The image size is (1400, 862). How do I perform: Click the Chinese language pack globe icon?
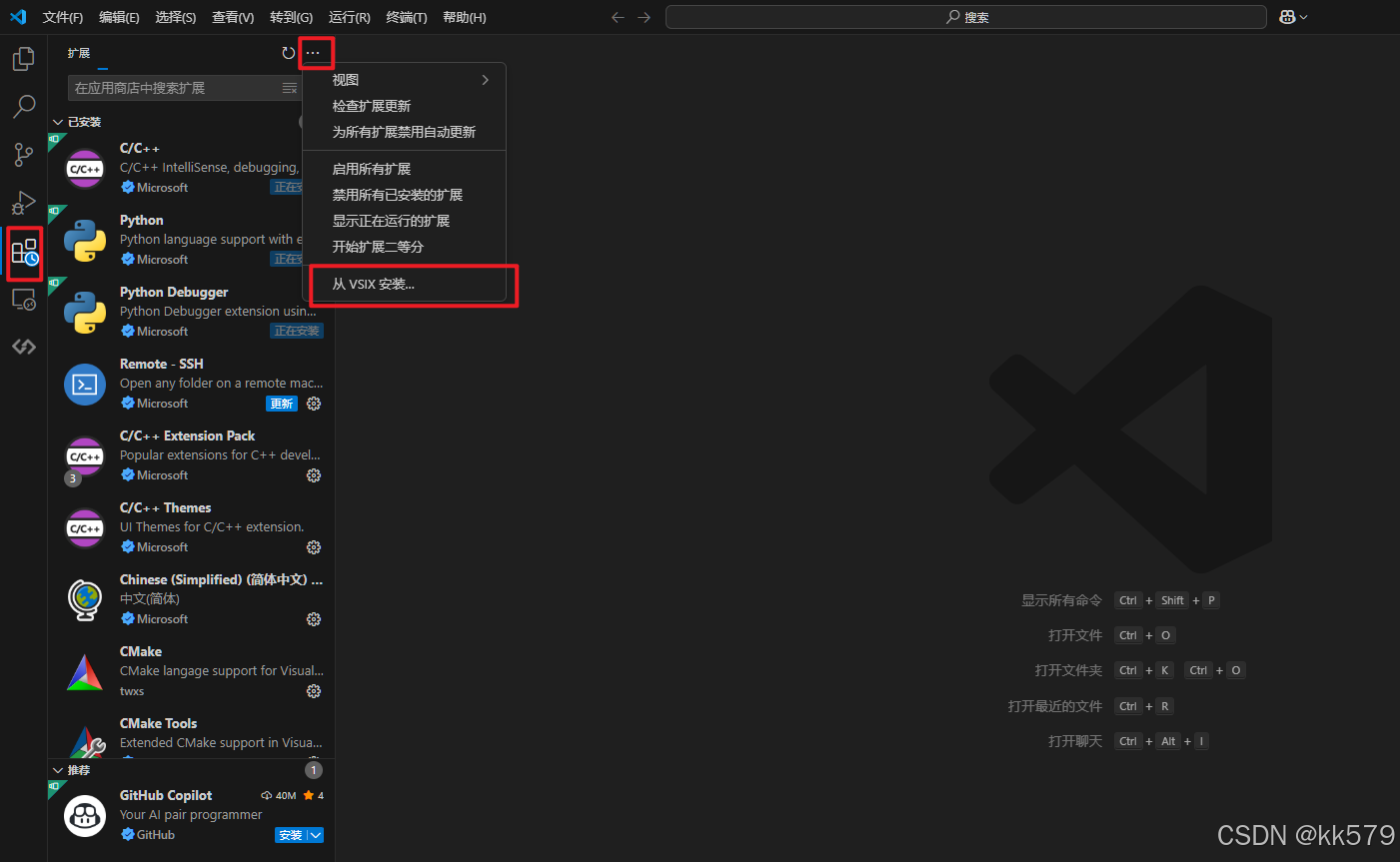tap(85, 600)
